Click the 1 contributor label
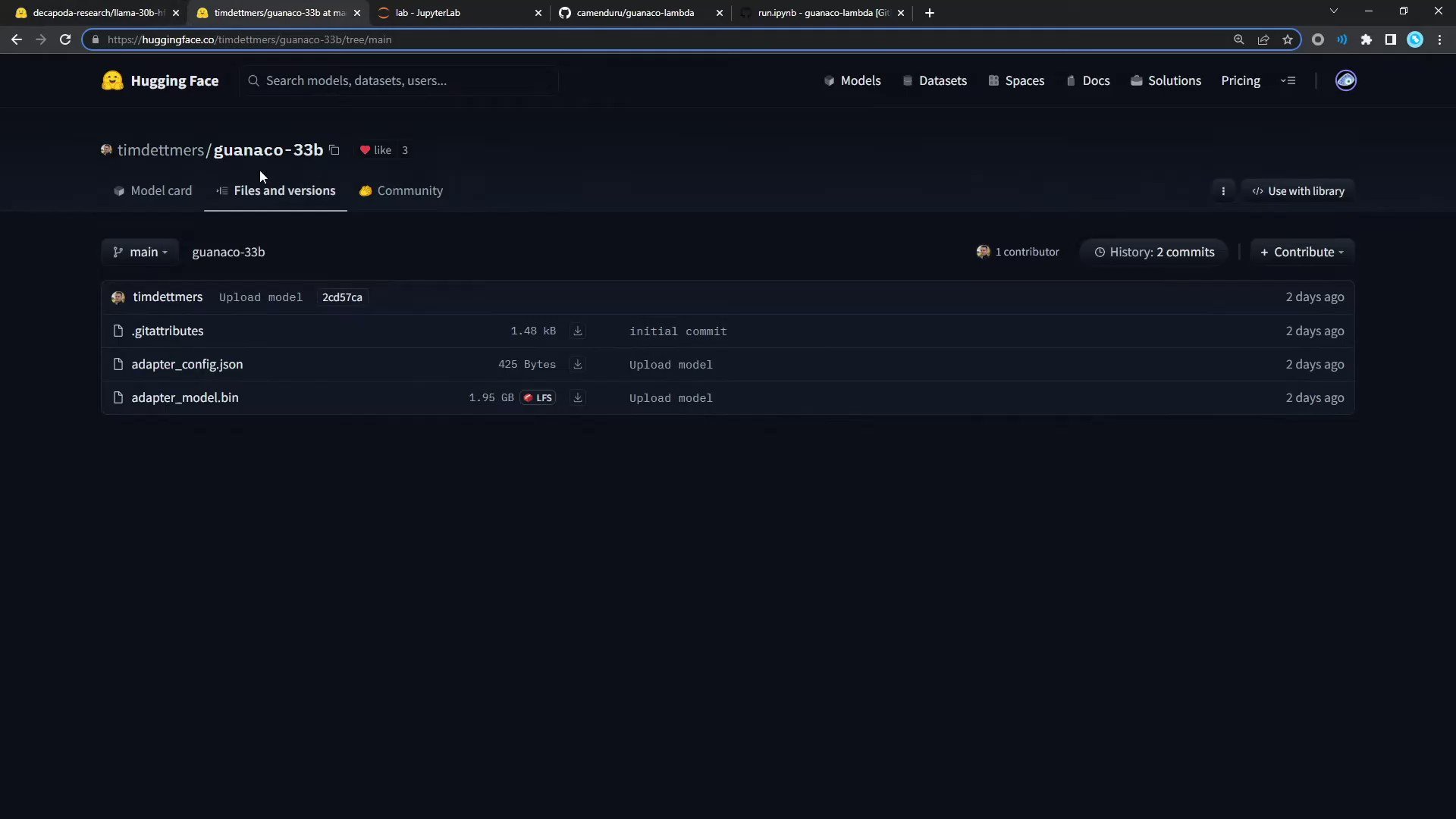The width and height of the screenshot is (1456, 819). (1018, 252)
